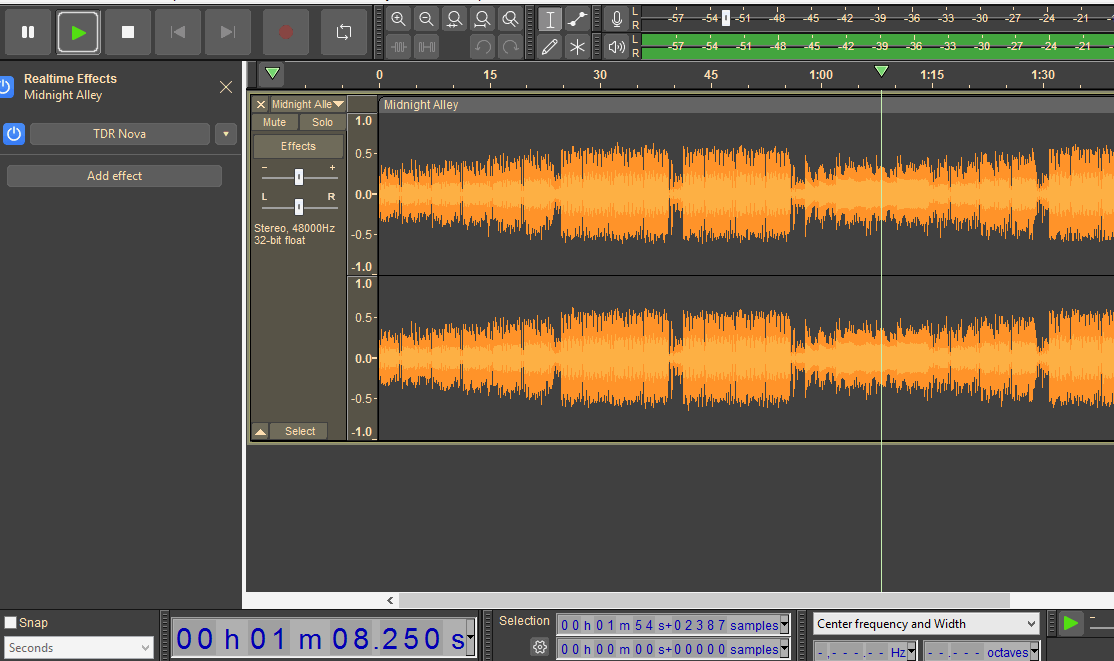Close the Realtime Effects panel
The width and height of the screenshot is (1114, 661).
[x=226, y=87]
